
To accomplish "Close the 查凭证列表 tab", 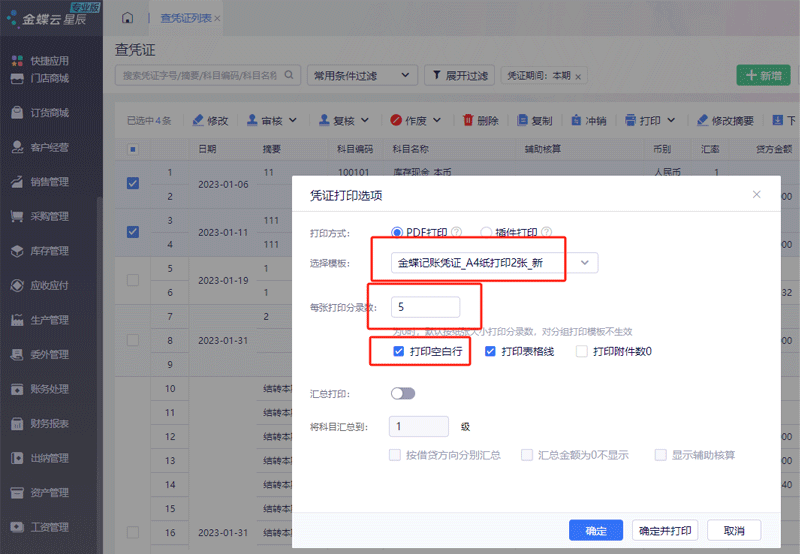I will point(217,18).
